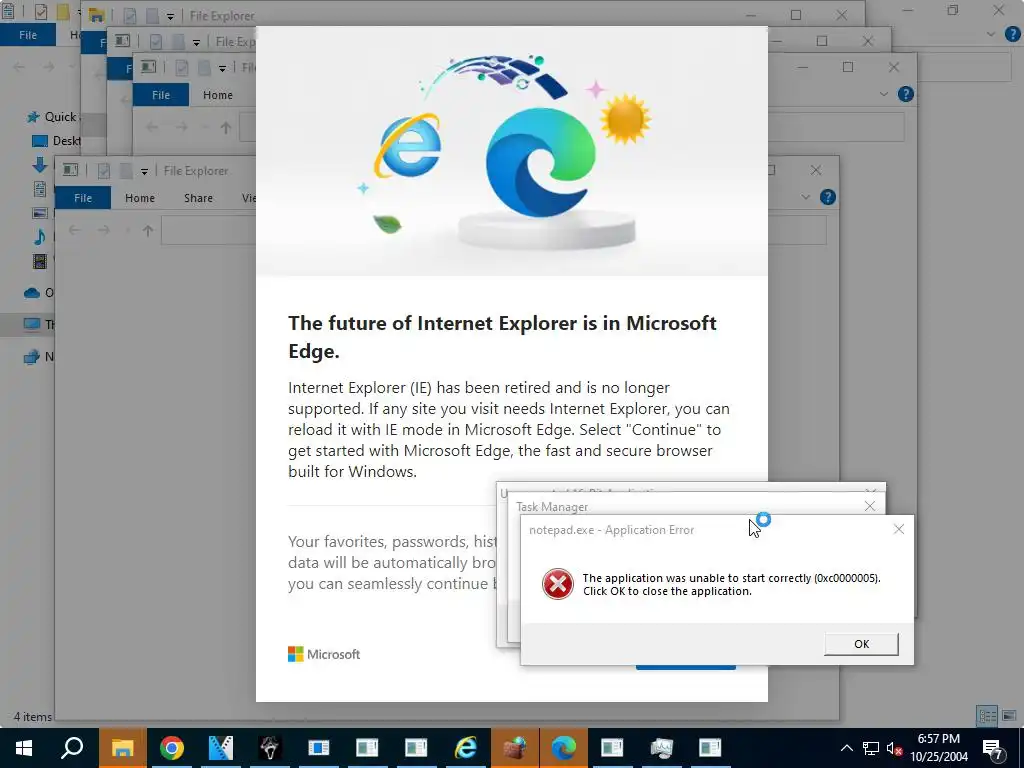
Task: Open quick access toolbar dropdown in frontmost Explorer
Action: (144, 171)
